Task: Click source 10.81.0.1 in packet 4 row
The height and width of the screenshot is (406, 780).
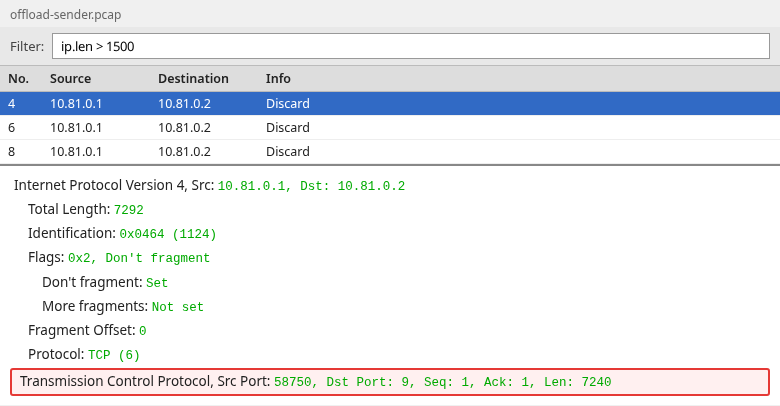Action: [x=76, y=103]
